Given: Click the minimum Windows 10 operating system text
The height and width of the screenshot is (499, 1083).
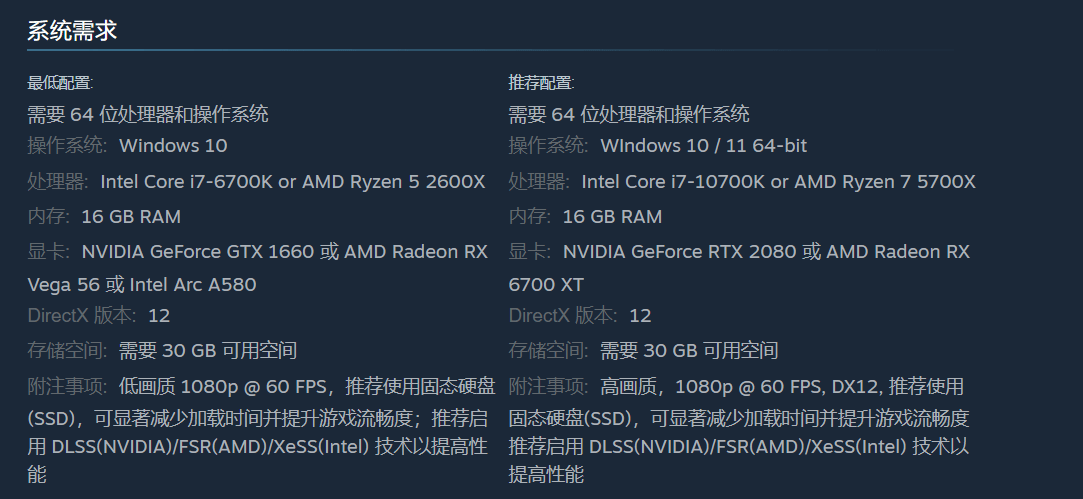Looking at the screenshot, I should 173,146.
